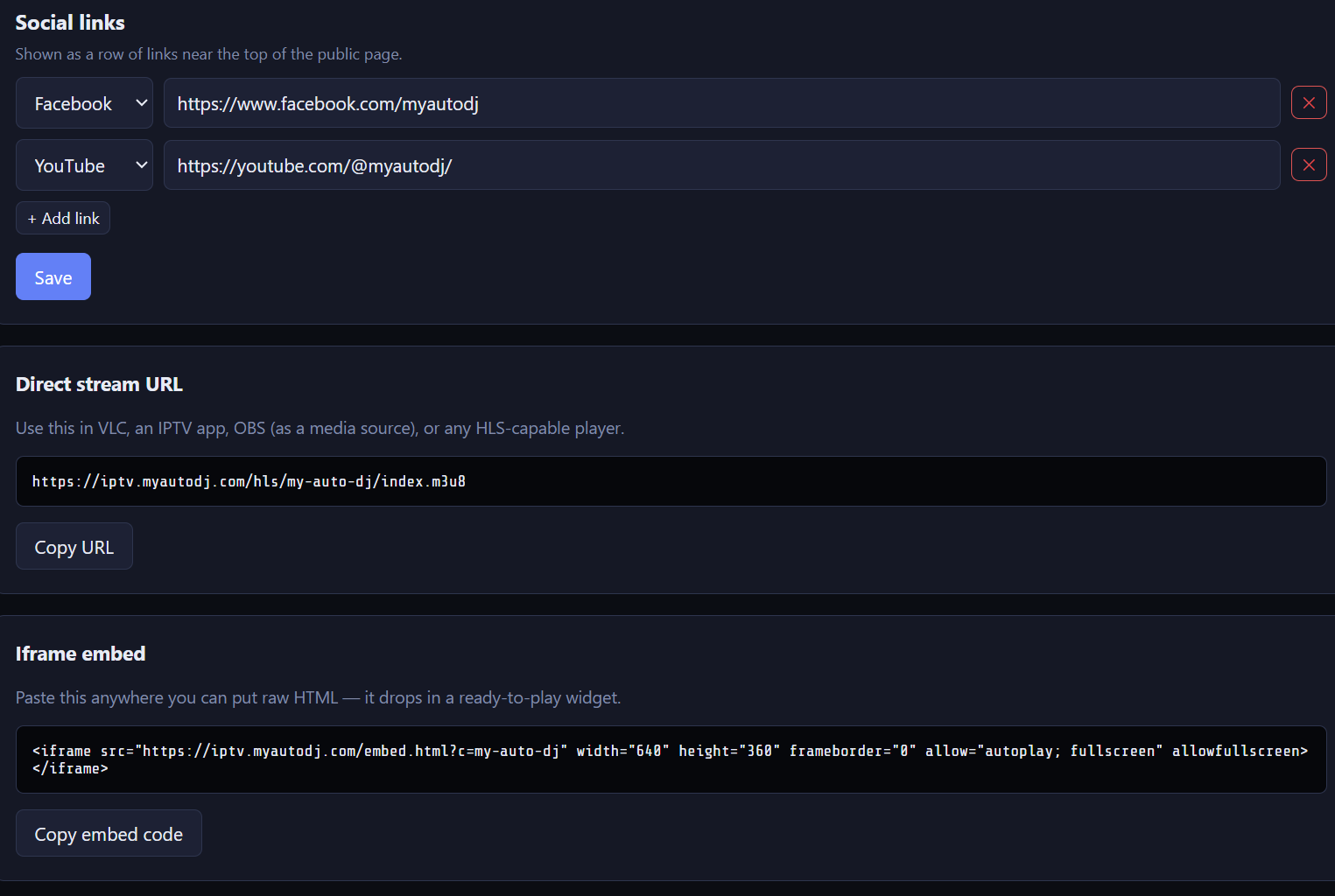This screenshot has width=1335, height=896.
Task: Save the social links
Action: pyautogui.click(x=53, y=276)
